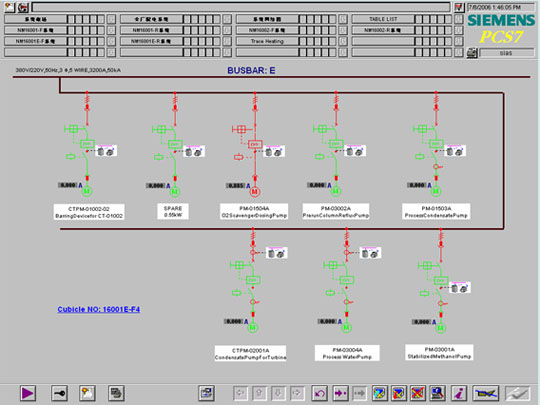Click the red X cancel icon in bottom toolbar
The width and height of the screenshot is (540, 405).
click(417, 393)
